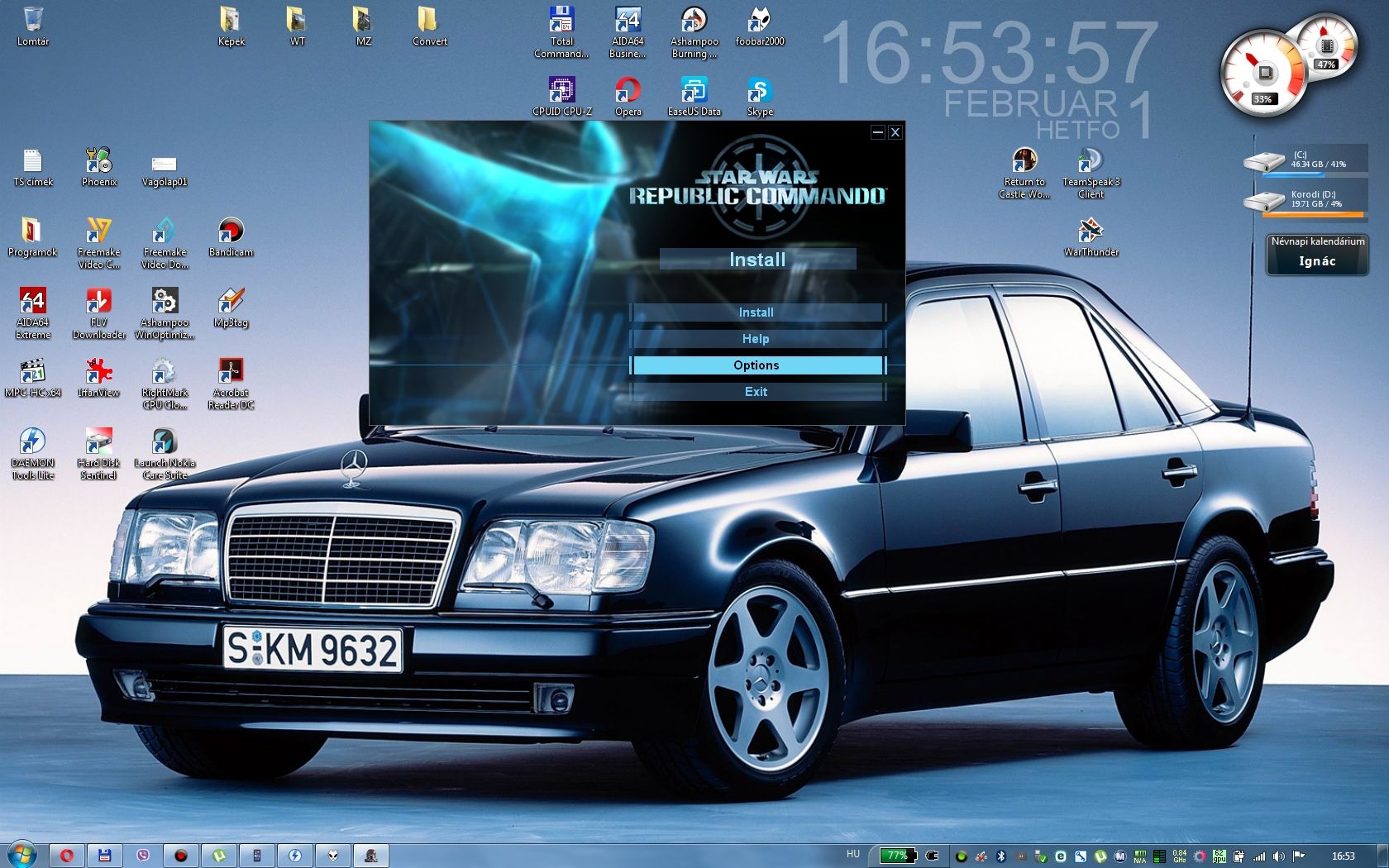Screen dimensions: 1389x868
Task: Click the C: drive gadget showing 46.34 GB
Action: click(1305, 161)
